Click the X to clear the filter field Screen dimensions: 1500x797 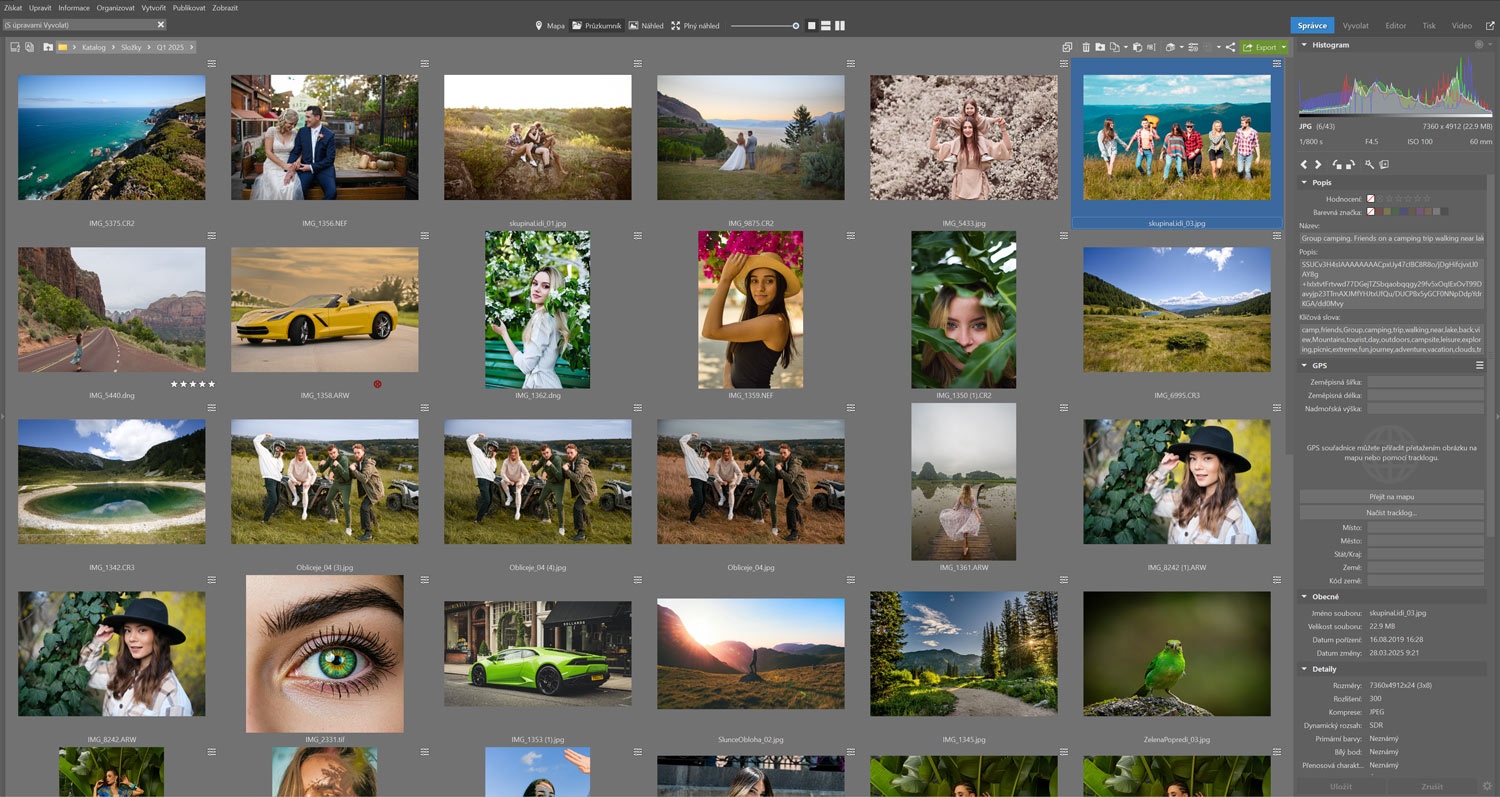[x=161, y=25]
